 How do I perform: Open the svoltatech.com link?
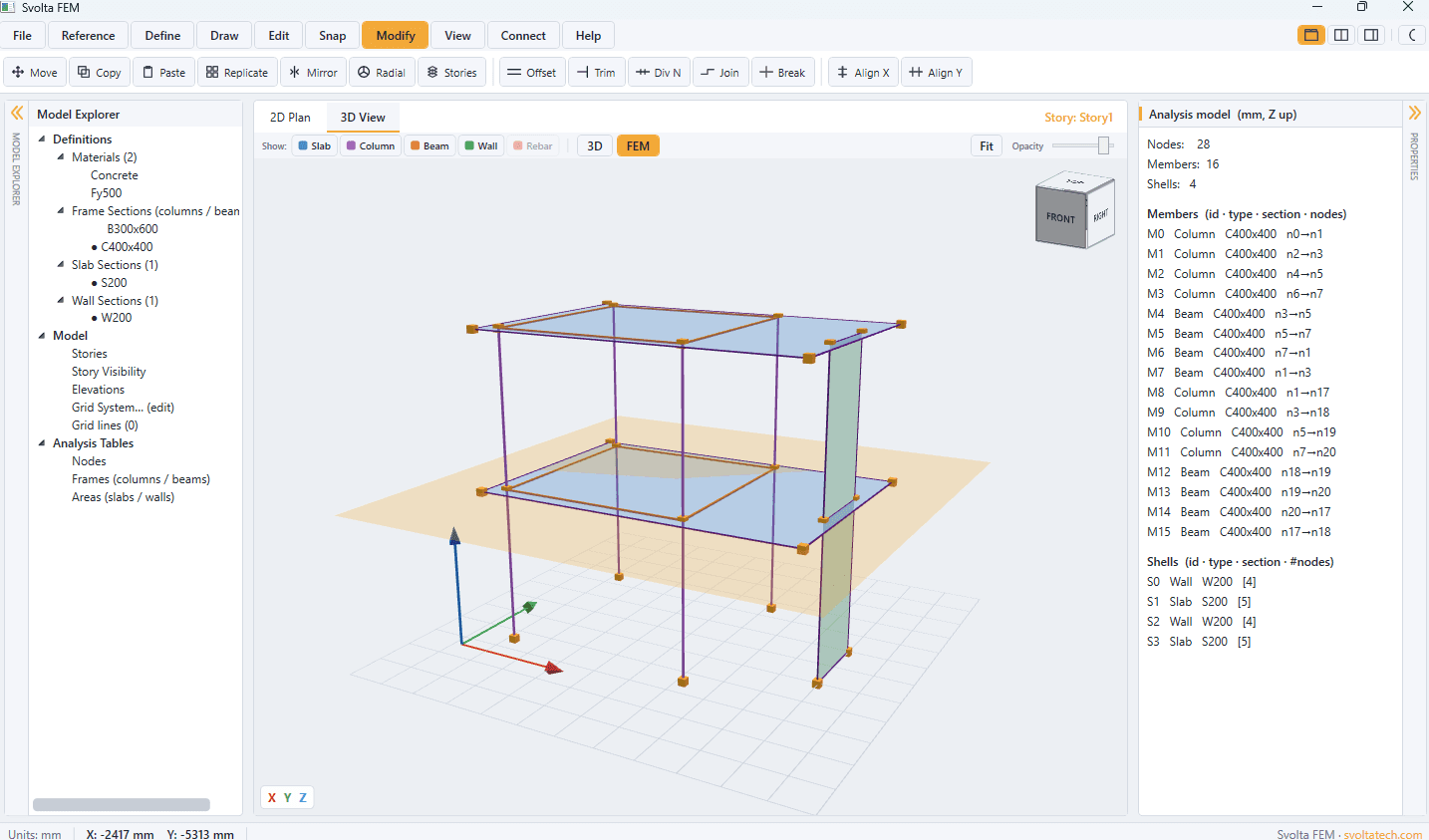pos(1382,834)
